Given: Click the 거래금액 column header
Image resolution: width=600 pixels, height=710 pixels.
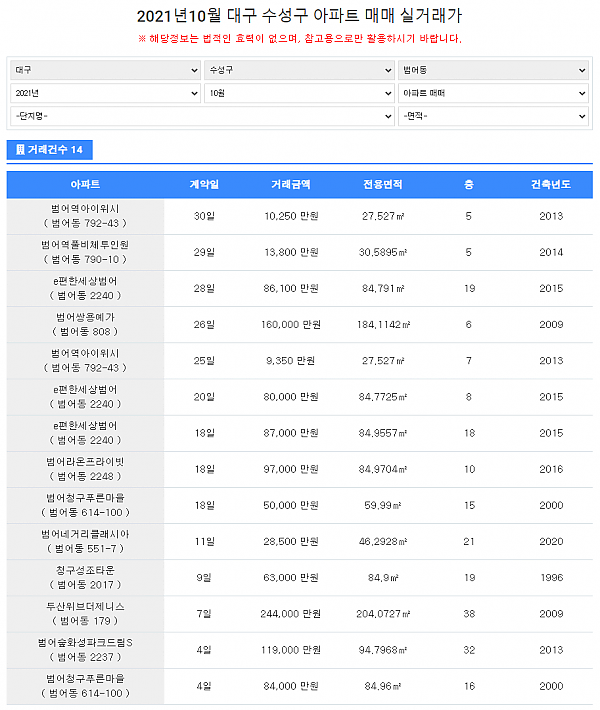Looking at the screenshot, I should click(291, 185).
